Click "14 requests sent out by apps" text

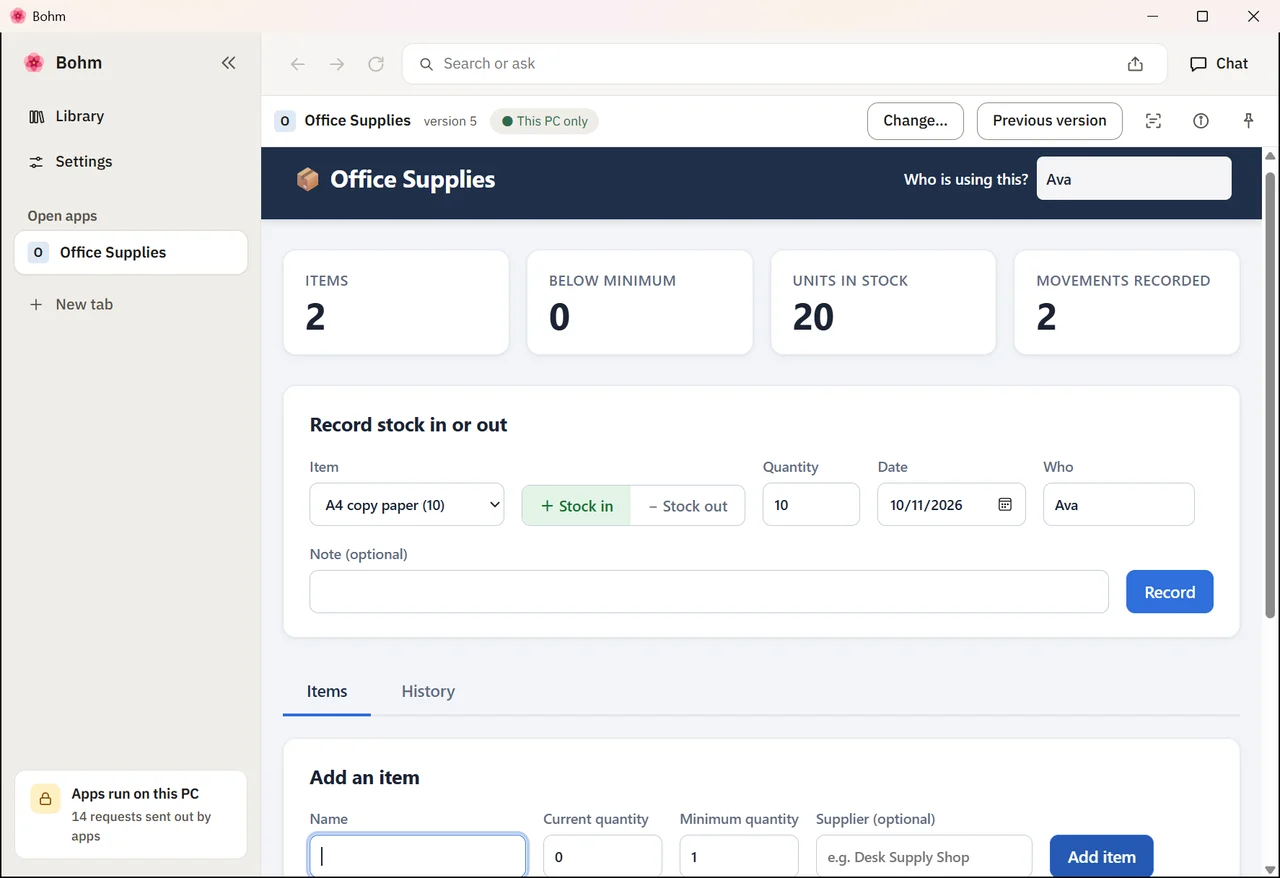point(141,826)
